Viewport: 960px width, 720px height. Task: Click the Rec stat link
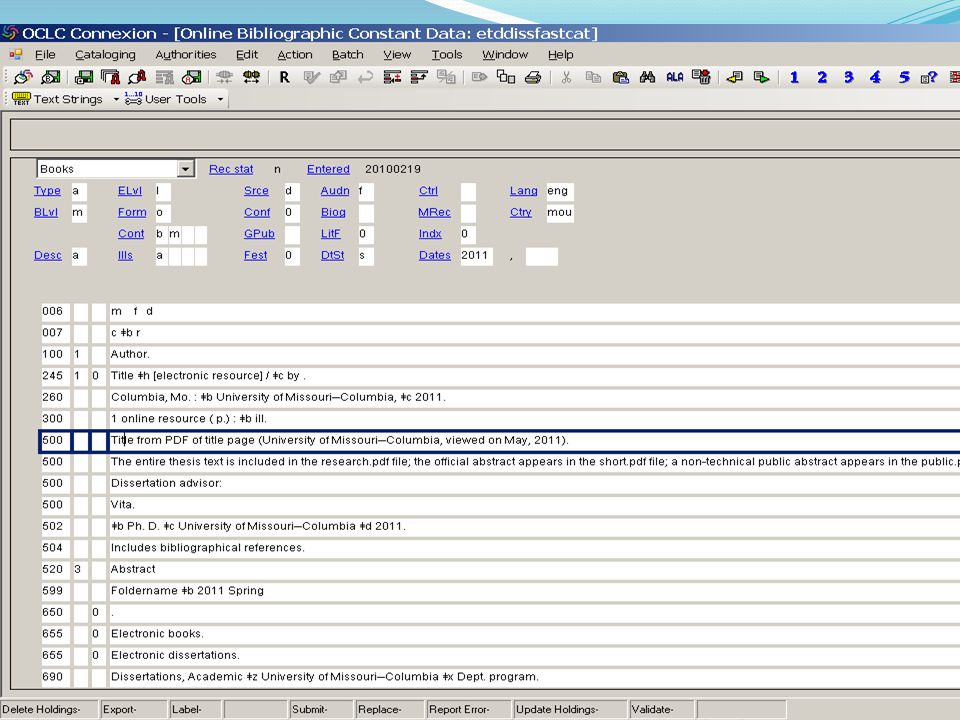coord(231,169)
